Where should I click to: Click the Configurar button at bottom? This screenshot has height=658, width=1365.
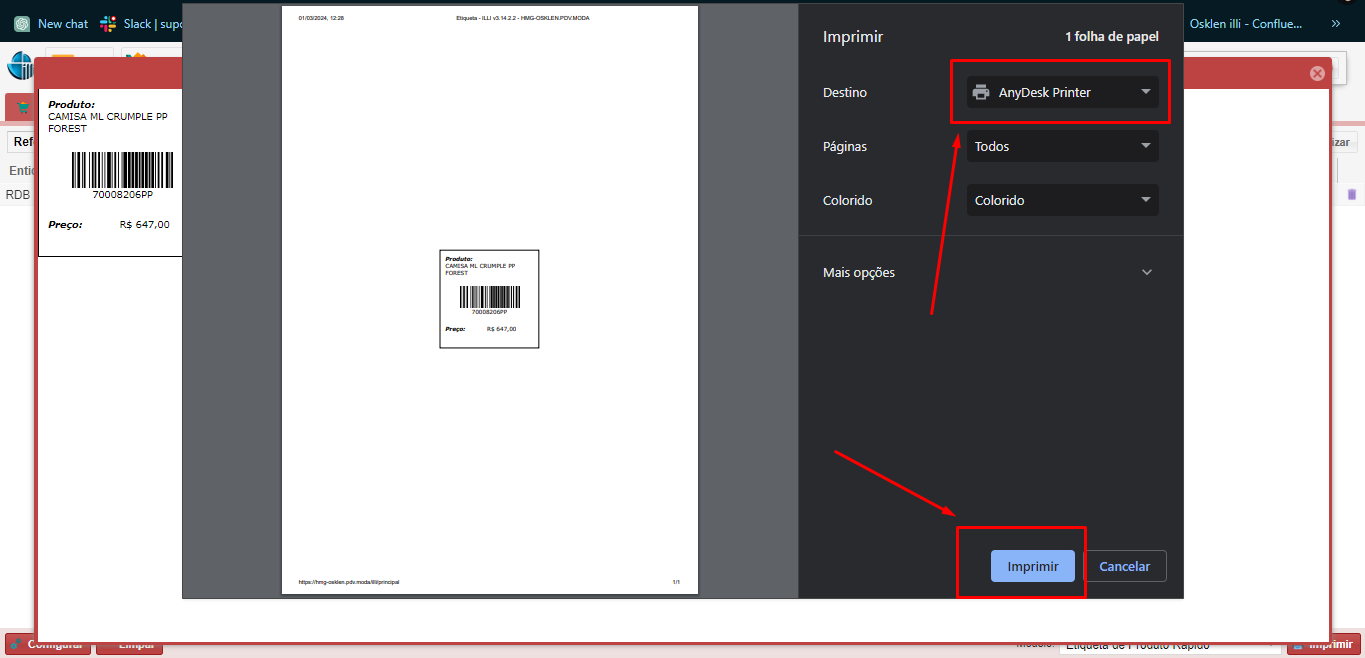click(48, 645)
